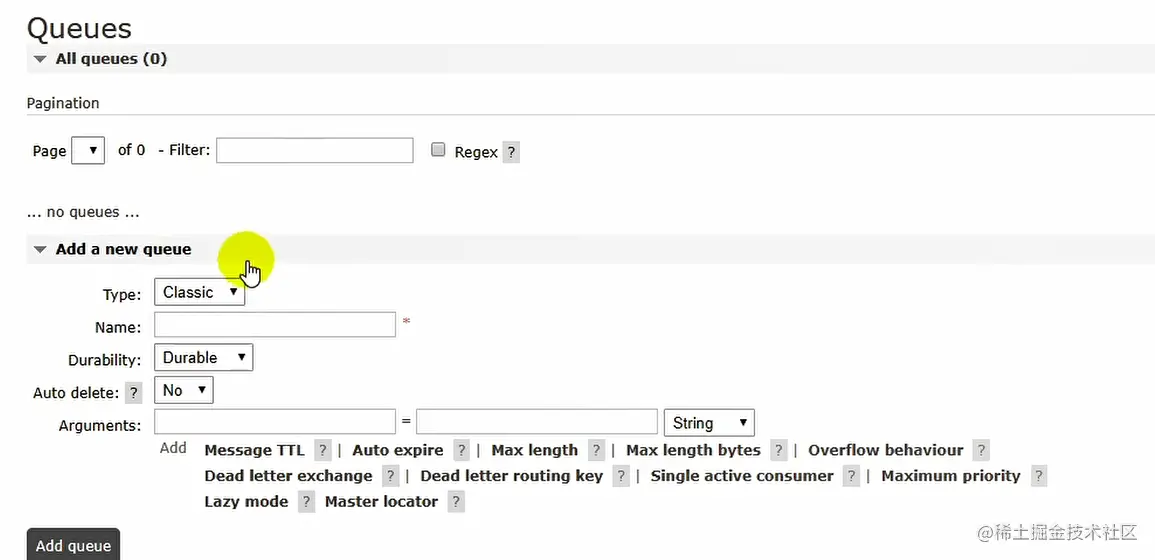
Task: Show help for Dead letter routing key
Action: (x=621, y=476)
